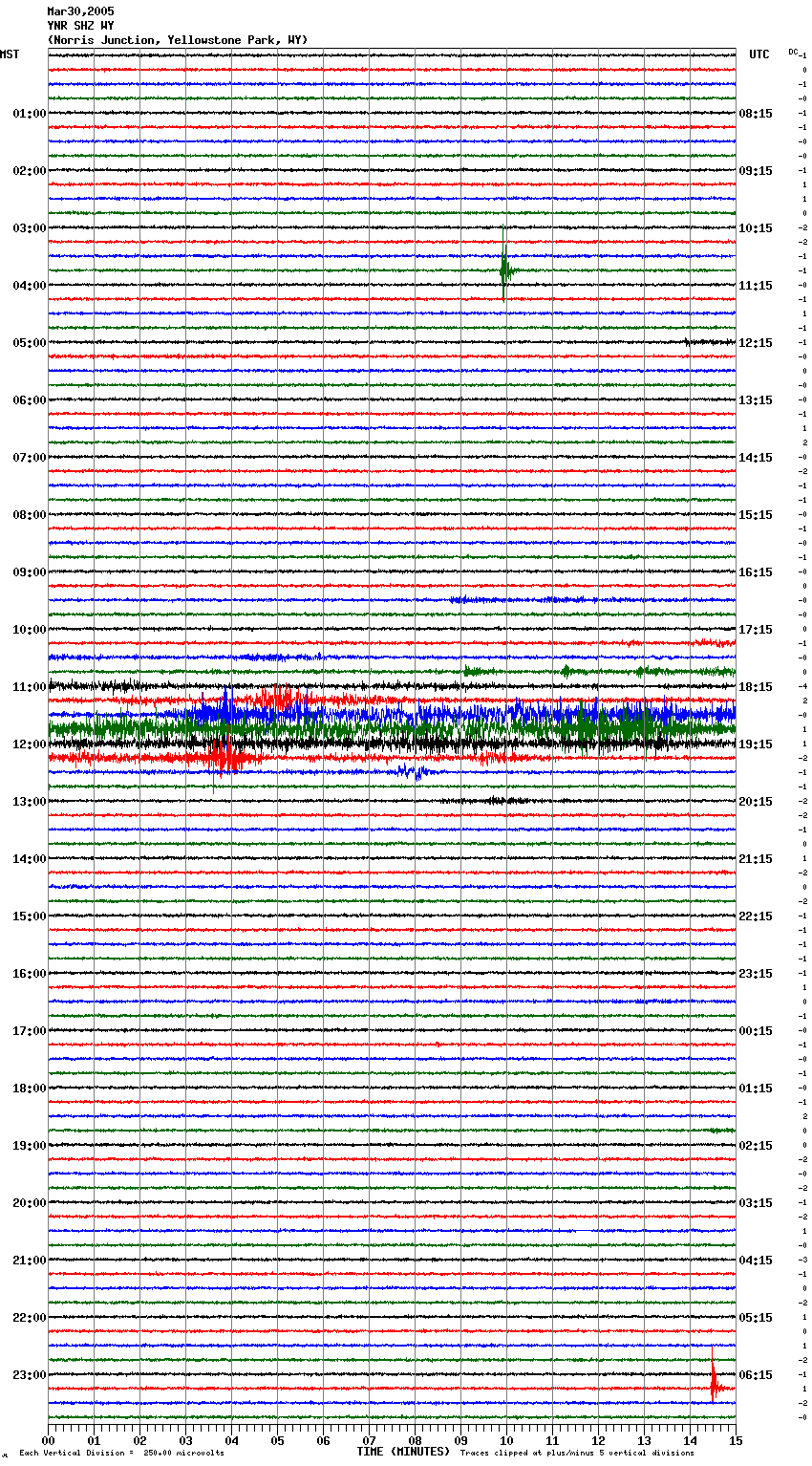The image size is (812, 1466).
Task: Click minute axis tick label 05
Action: [277, 1440]
